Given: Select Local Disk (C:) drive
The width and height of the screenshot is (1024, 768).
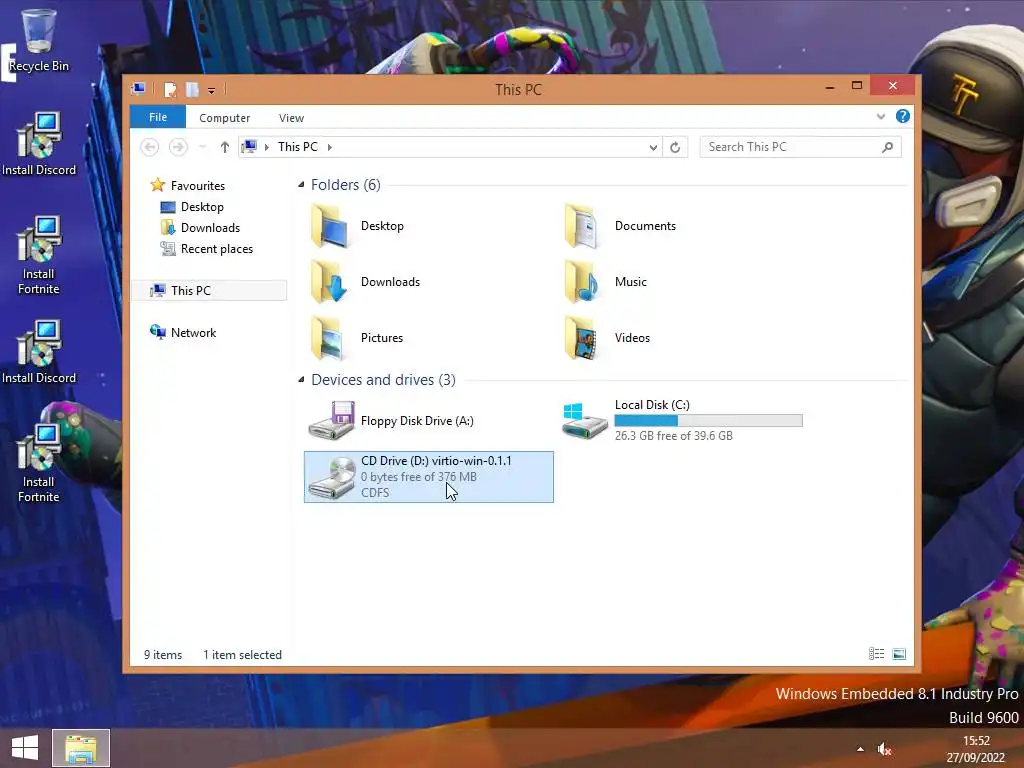Looking at the screenshot, I should pos(682,421).
